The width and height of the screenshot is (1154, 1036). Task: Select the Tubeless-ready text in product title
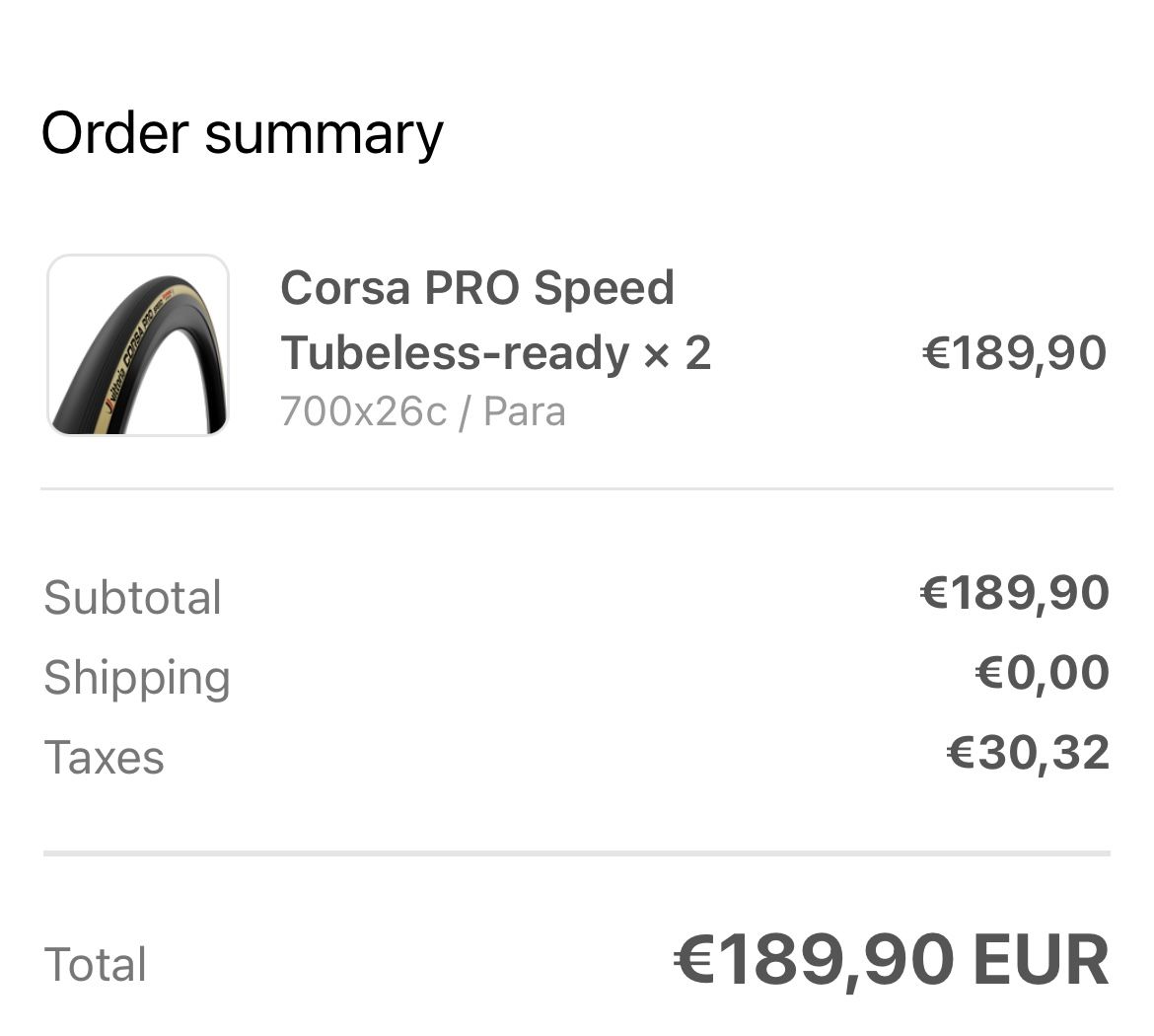coord(454,353)
